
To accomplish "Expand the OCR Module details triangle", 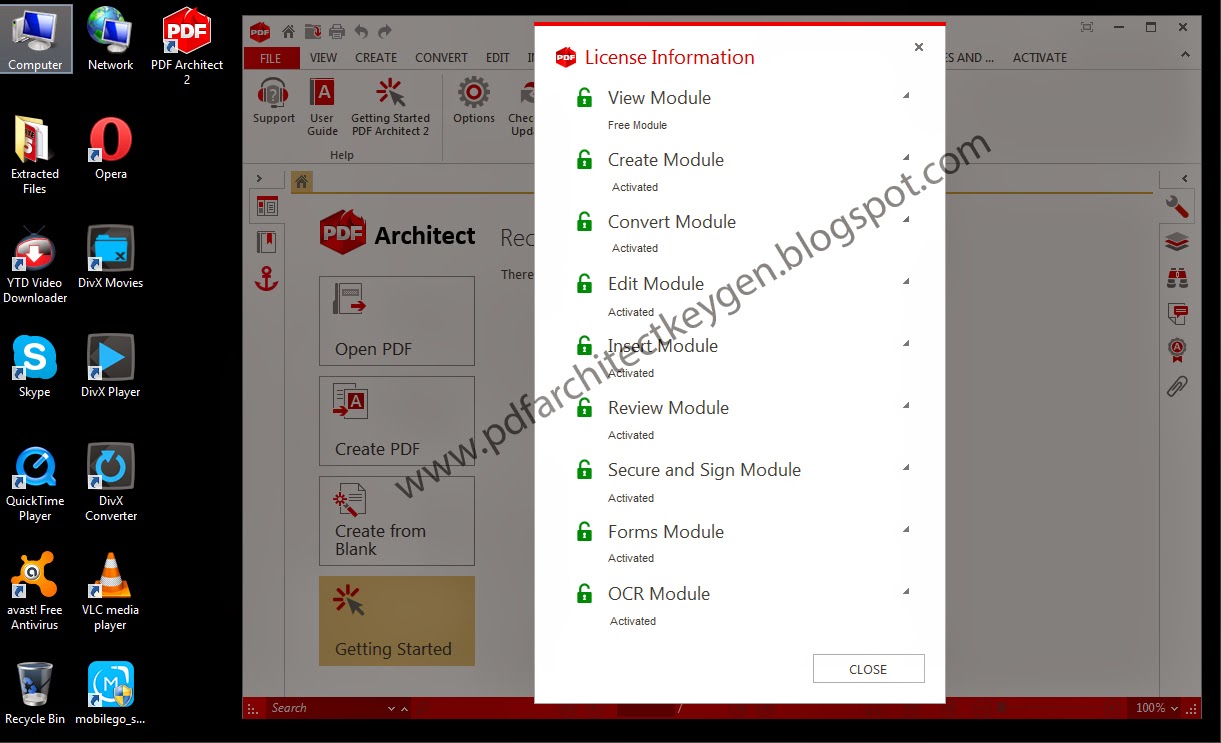I will click(x=906, y=592).
